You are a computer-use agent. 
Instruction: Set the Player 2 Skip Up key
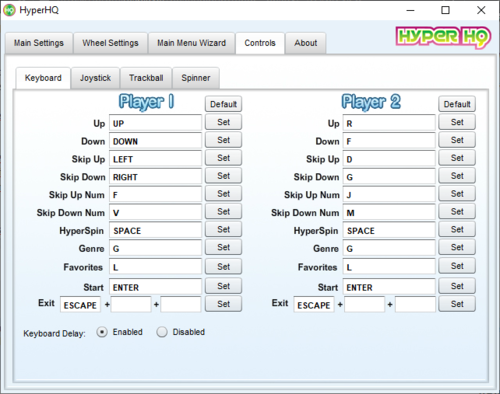pos(457,158)
